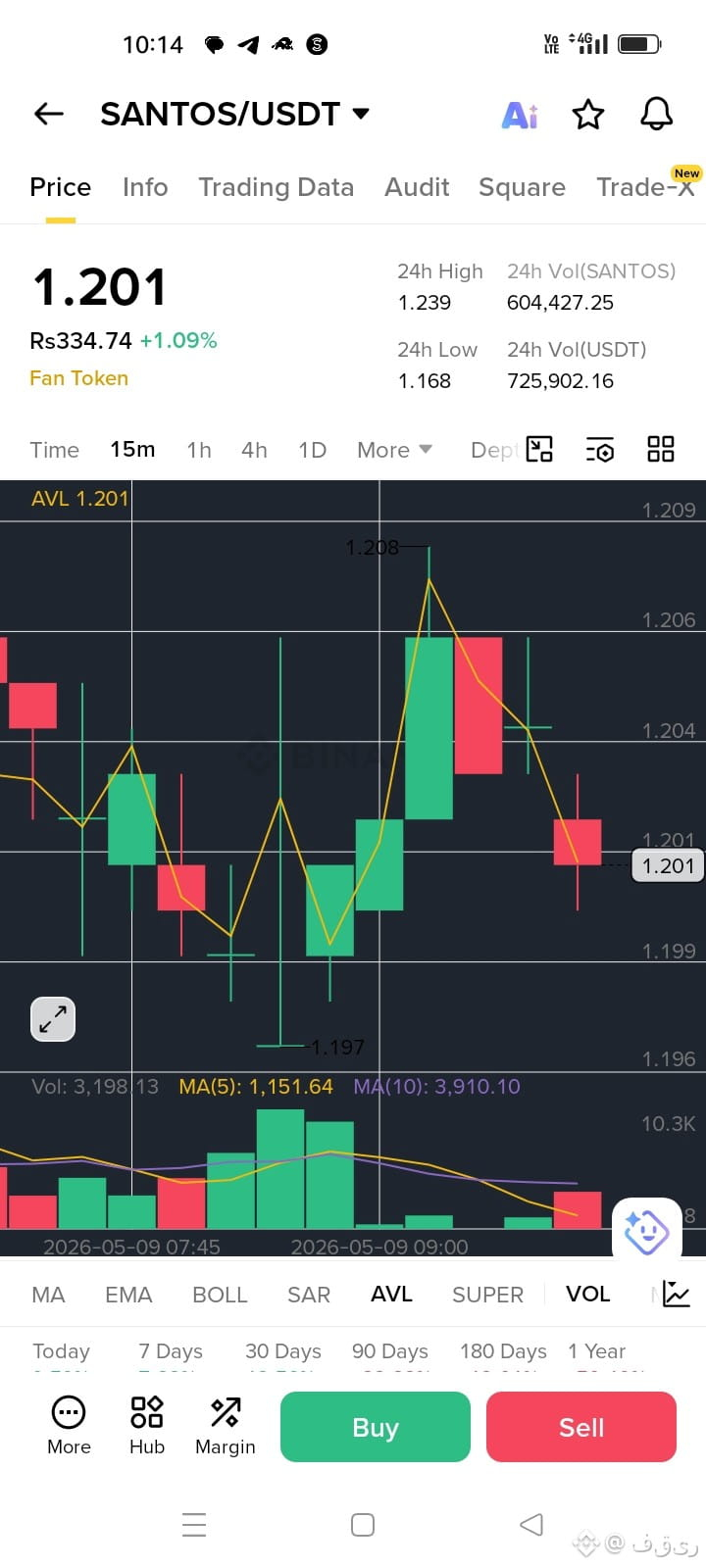Tap the Android home button
Viewport: 706px width, 1568px height.
(x=363, y=1525)
